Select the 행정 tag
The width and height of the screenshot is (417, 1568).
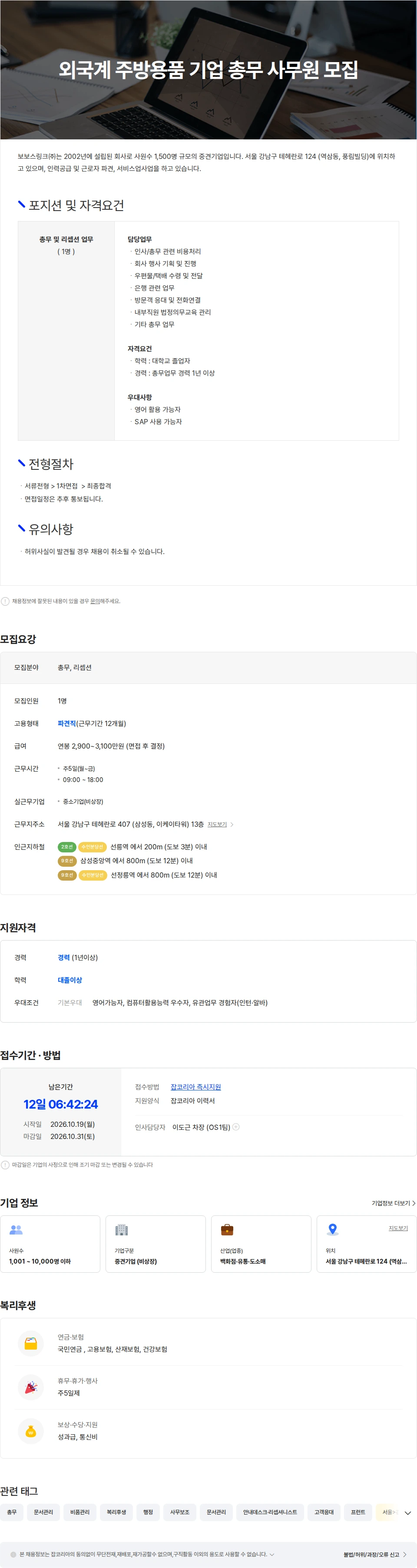[148, 1512]
